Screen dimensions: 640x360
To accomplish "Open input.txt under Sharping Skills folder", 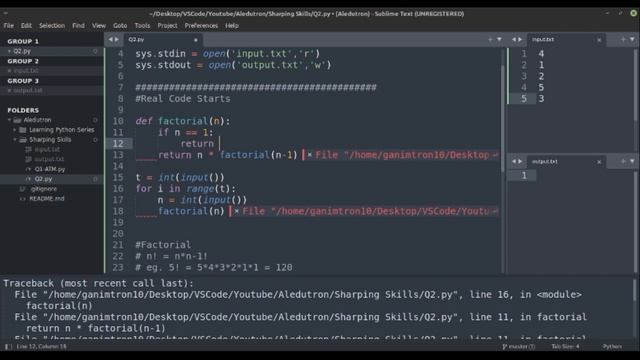I will [x=47, y=149].
